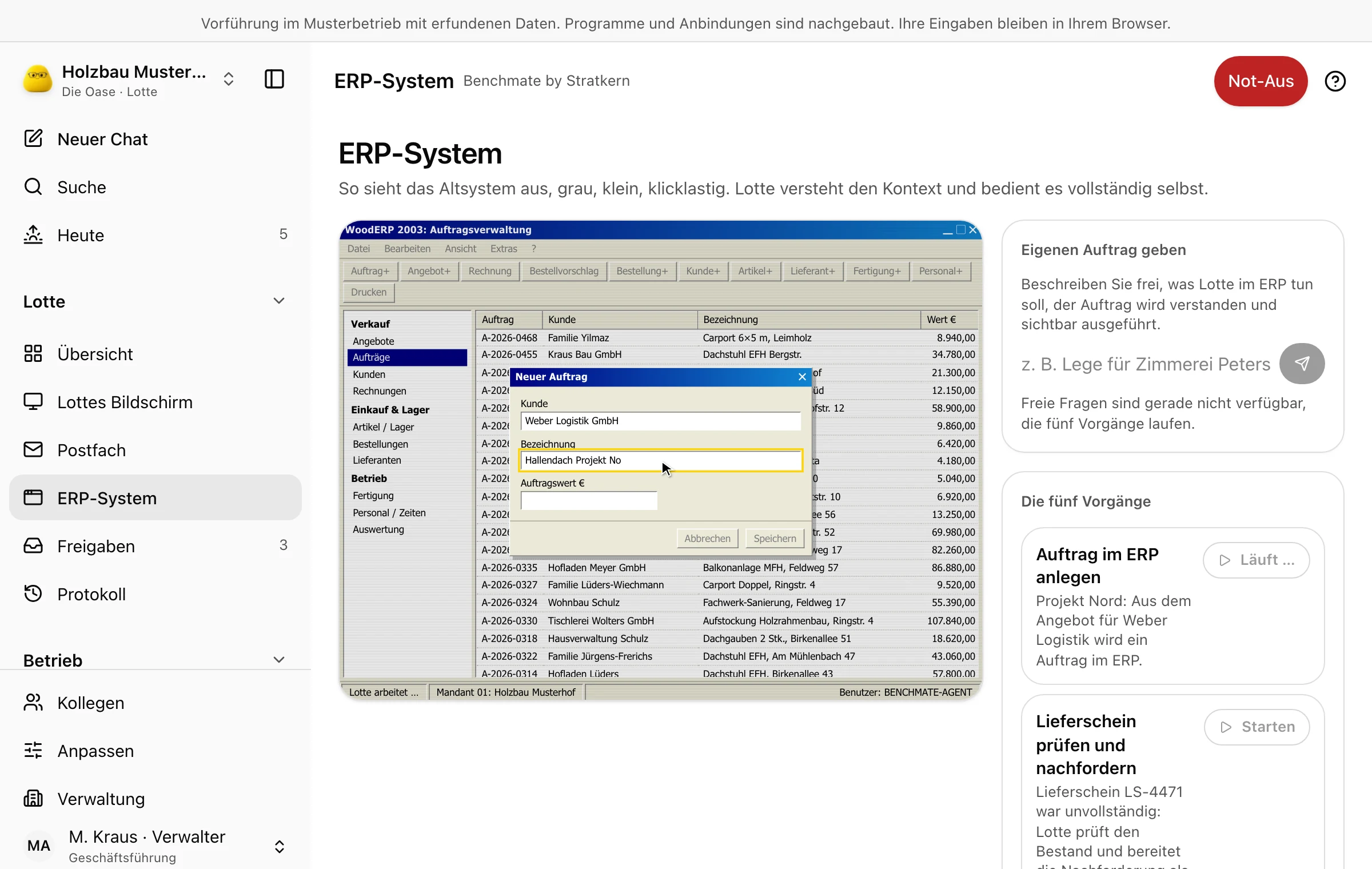Click the Auftragswert € input field
This screenshot has width=1372, height=869.
[x=589, y=501]
